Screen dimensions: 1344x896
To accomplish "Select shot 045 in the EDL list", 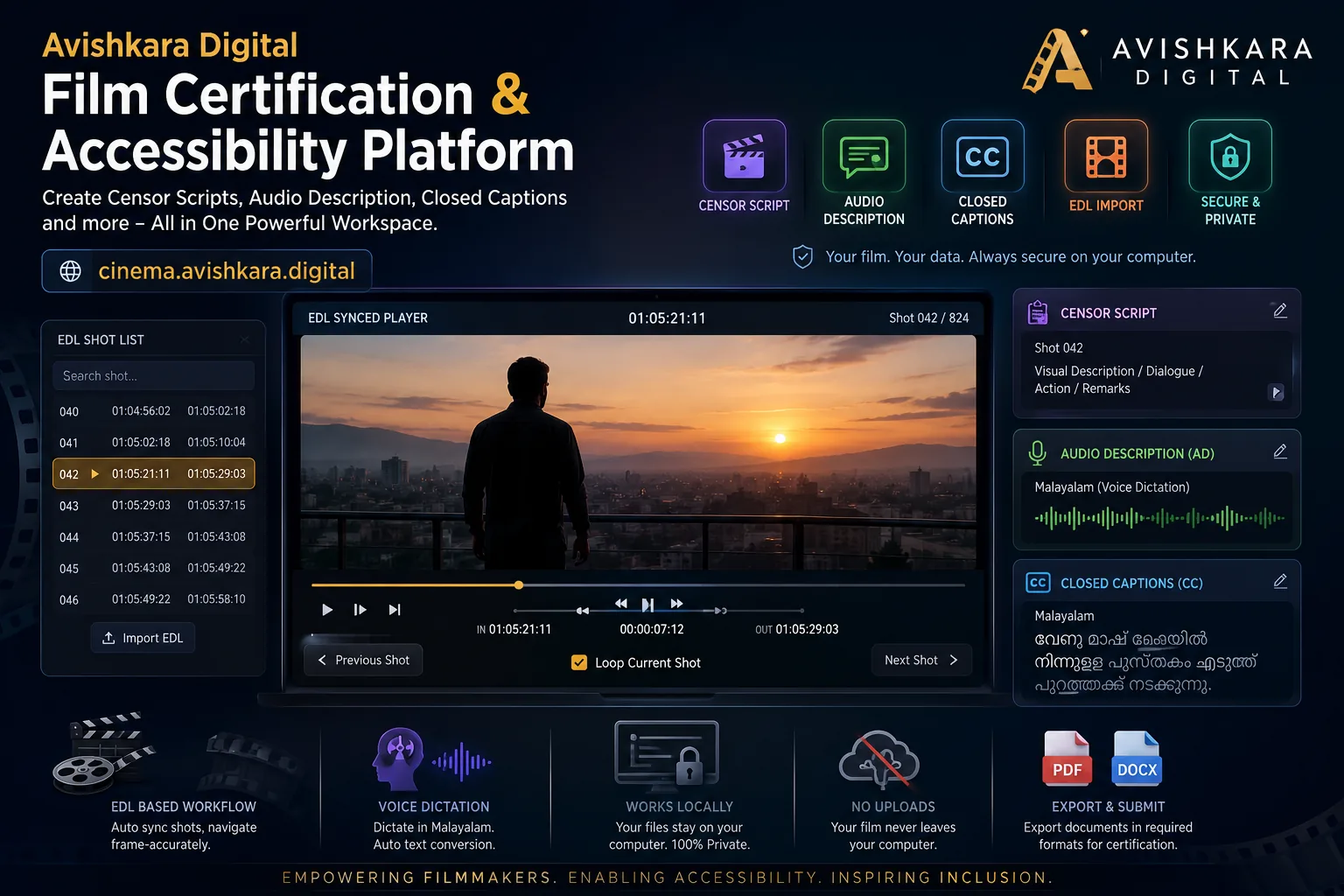I will (x=154, y=569).
